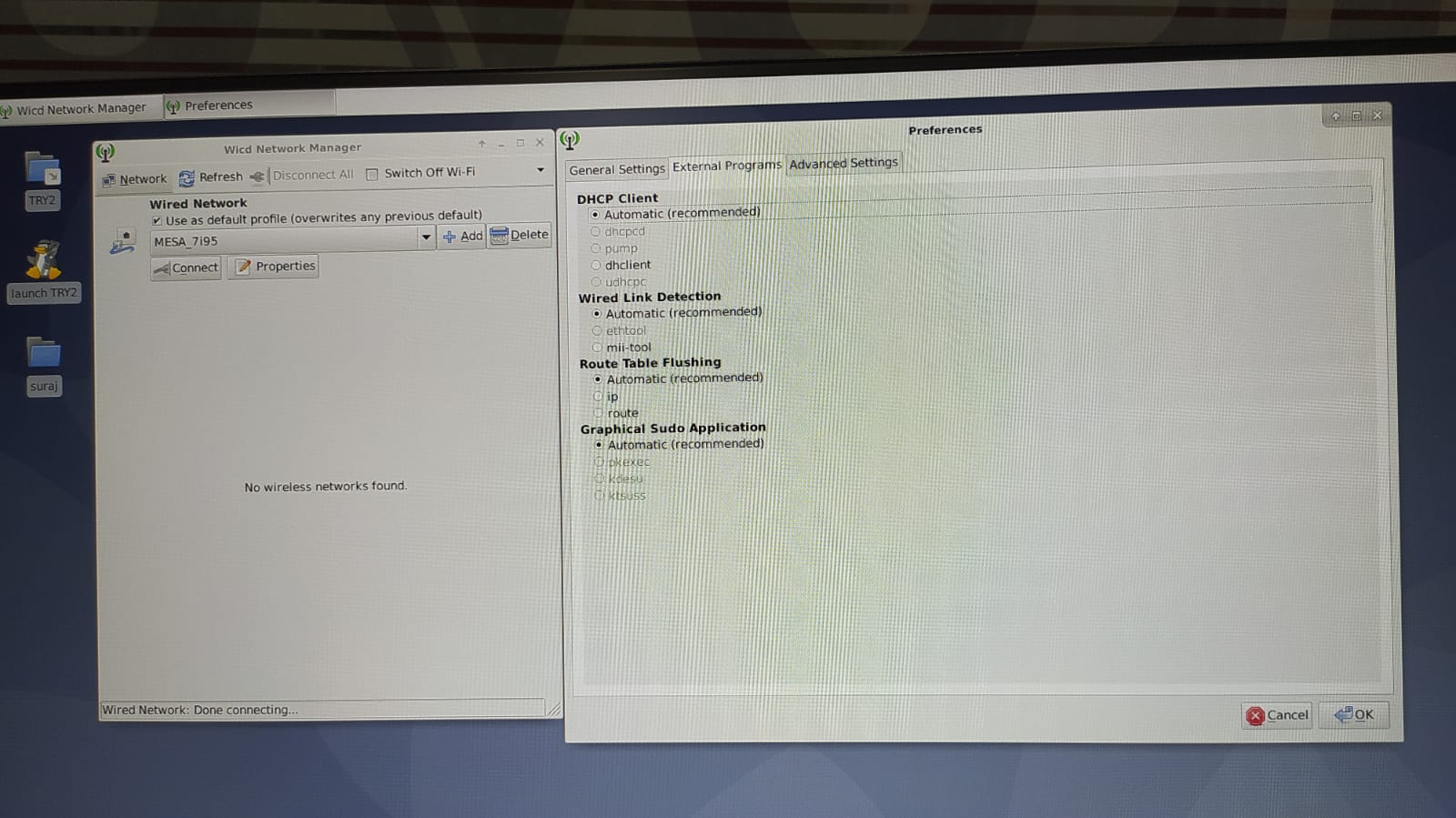Image resolution: width=1456 pixels, height=818 pixels.
Task: Click the antenna icon in the Preferences title bar
Action: click(x=570, y=140)
